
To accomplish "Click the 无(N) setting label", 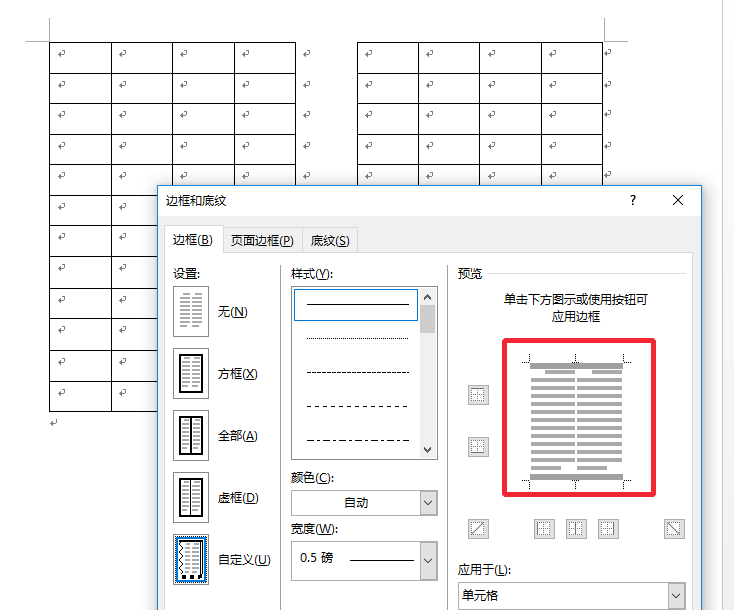I will (233, 312).
